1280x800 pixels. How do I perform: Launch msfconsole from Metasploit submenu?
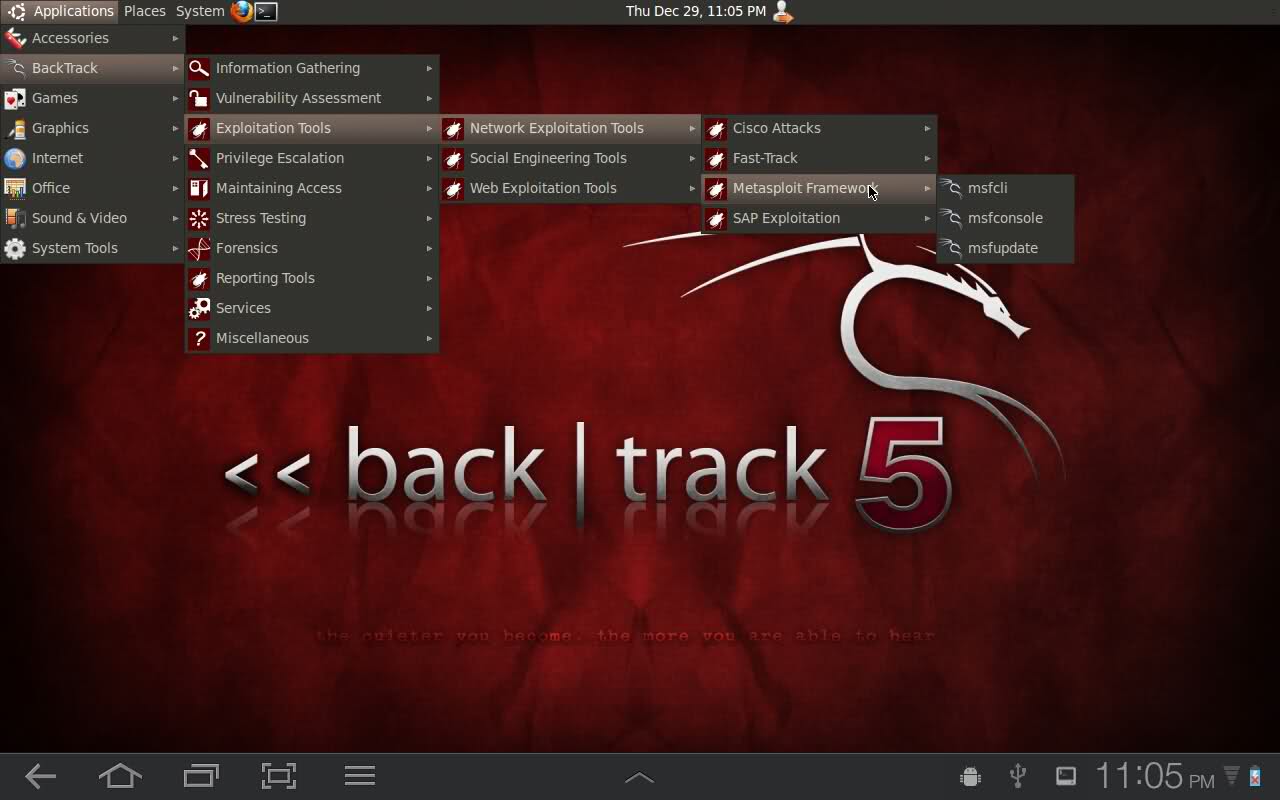1005,218
